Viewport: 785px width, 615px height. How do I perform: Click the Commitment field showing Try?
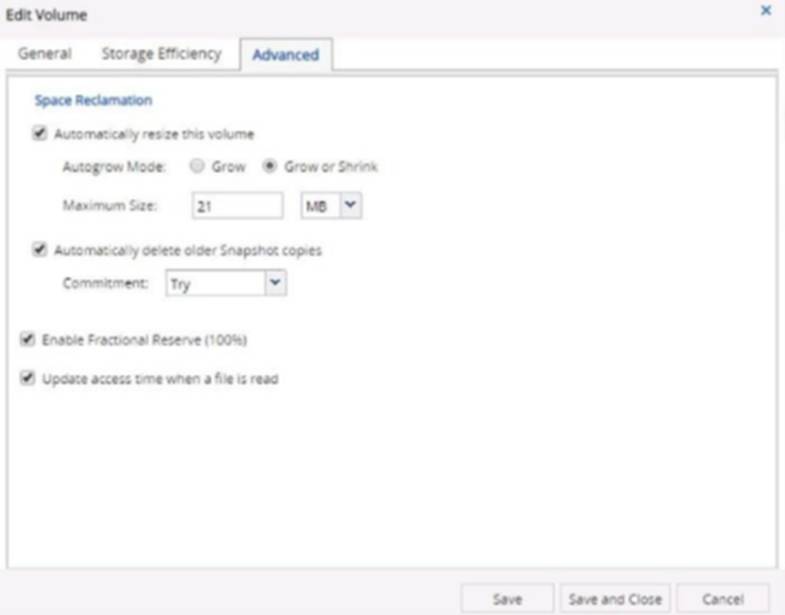tap(215, 283)
